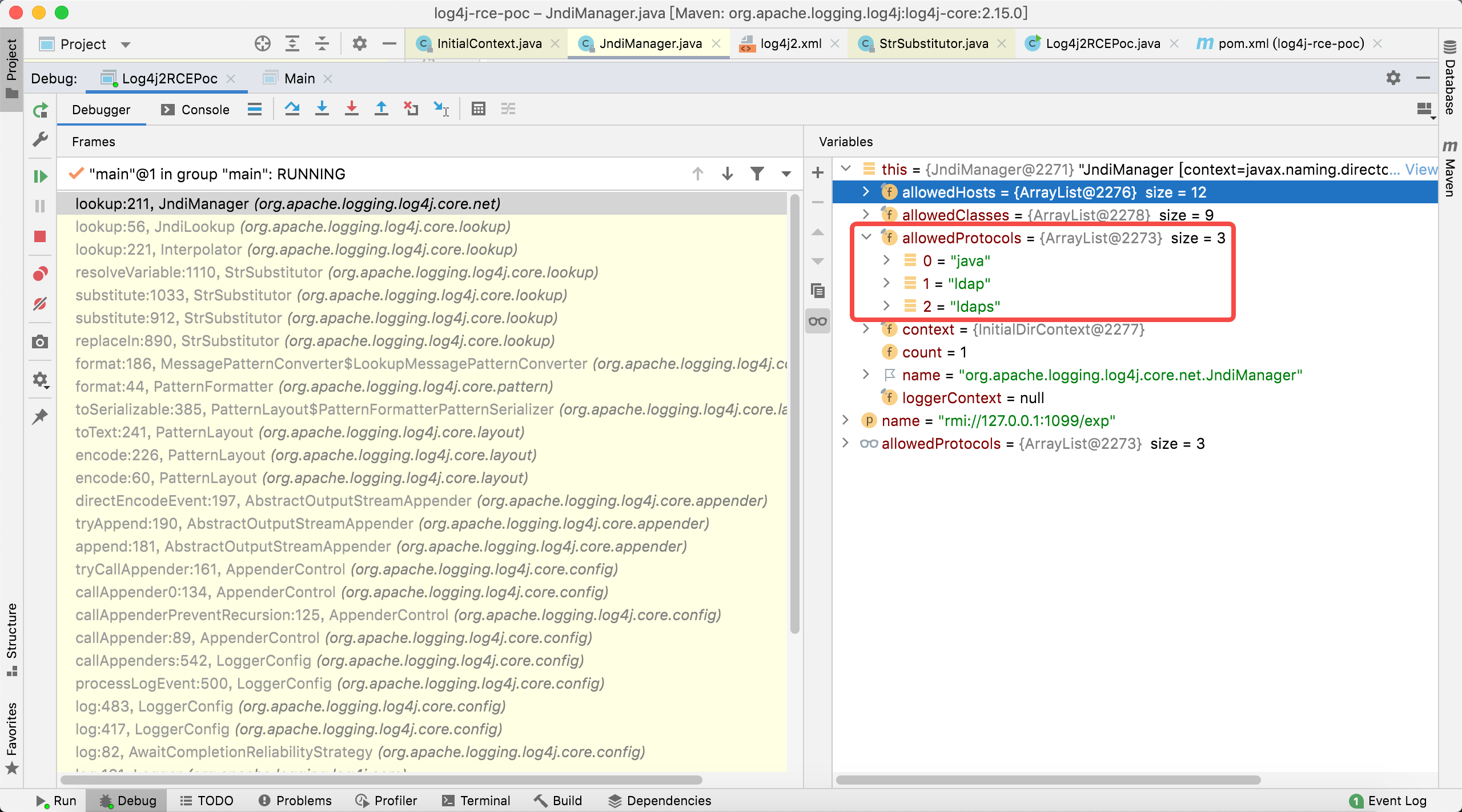The height and width of the screenshot is (812, 1462).
Task: Click Variables horizontal scrollbar
Action: [x=1048, y=779]
